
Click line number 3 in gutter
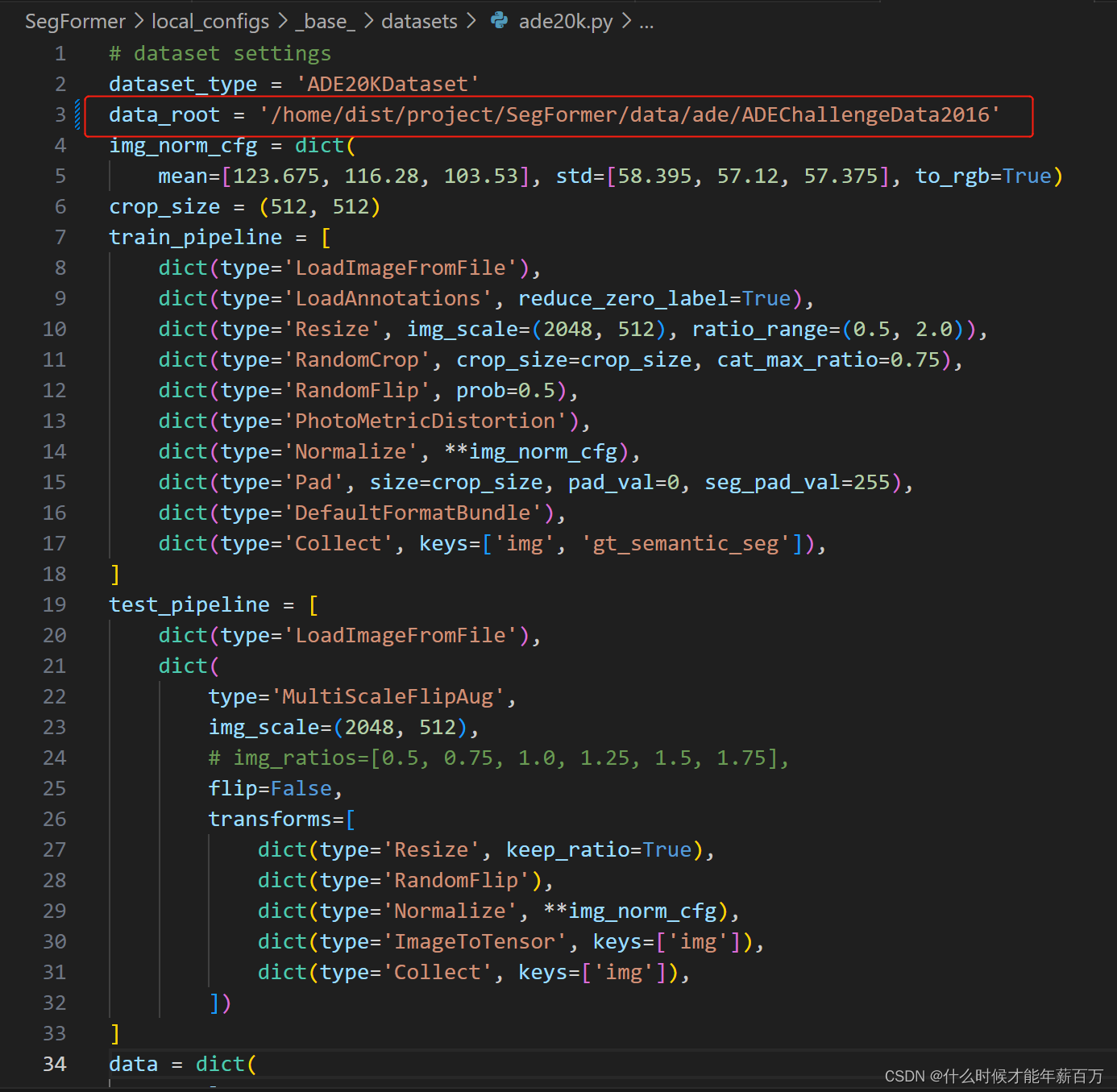(60, 115)
